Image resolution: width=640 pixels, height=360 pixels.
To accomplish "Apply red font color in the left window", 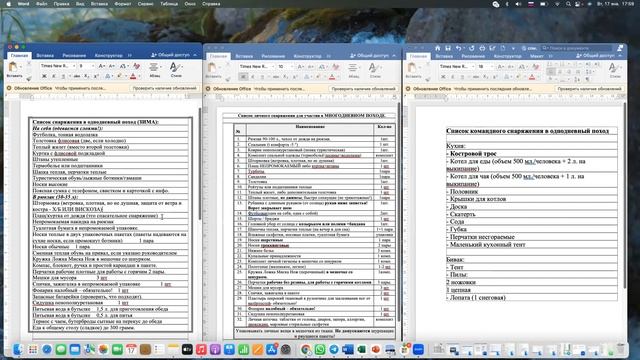I will pyautogui.click(x=133, y=76).
